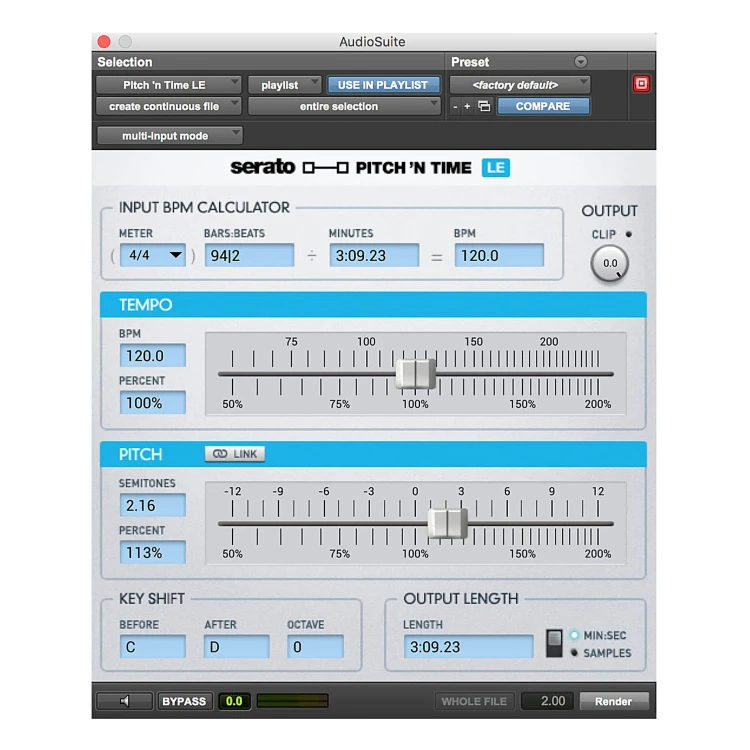Click the Pitch PERCENT field 113%

point(153,552)
